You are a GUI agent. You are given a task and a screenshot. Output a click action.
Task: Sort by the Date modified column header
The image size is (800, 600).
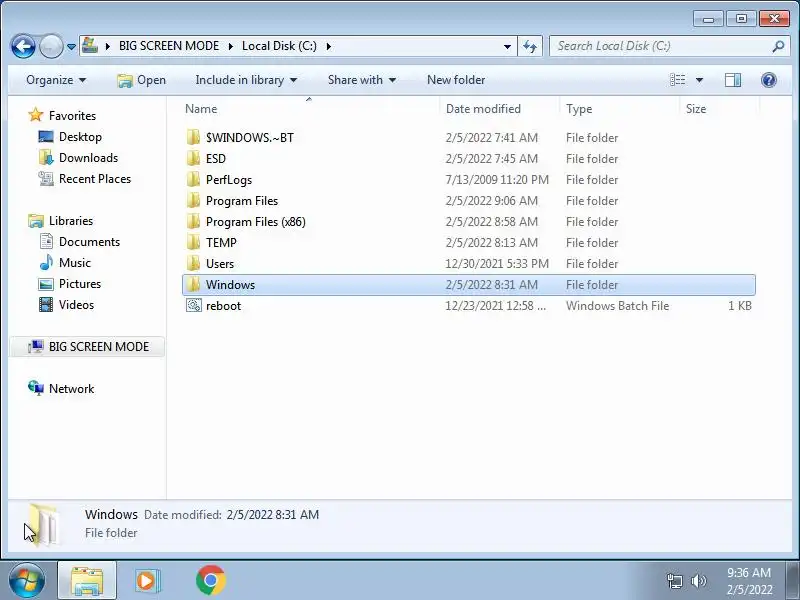pyautogui.click(x=483, y=109)
